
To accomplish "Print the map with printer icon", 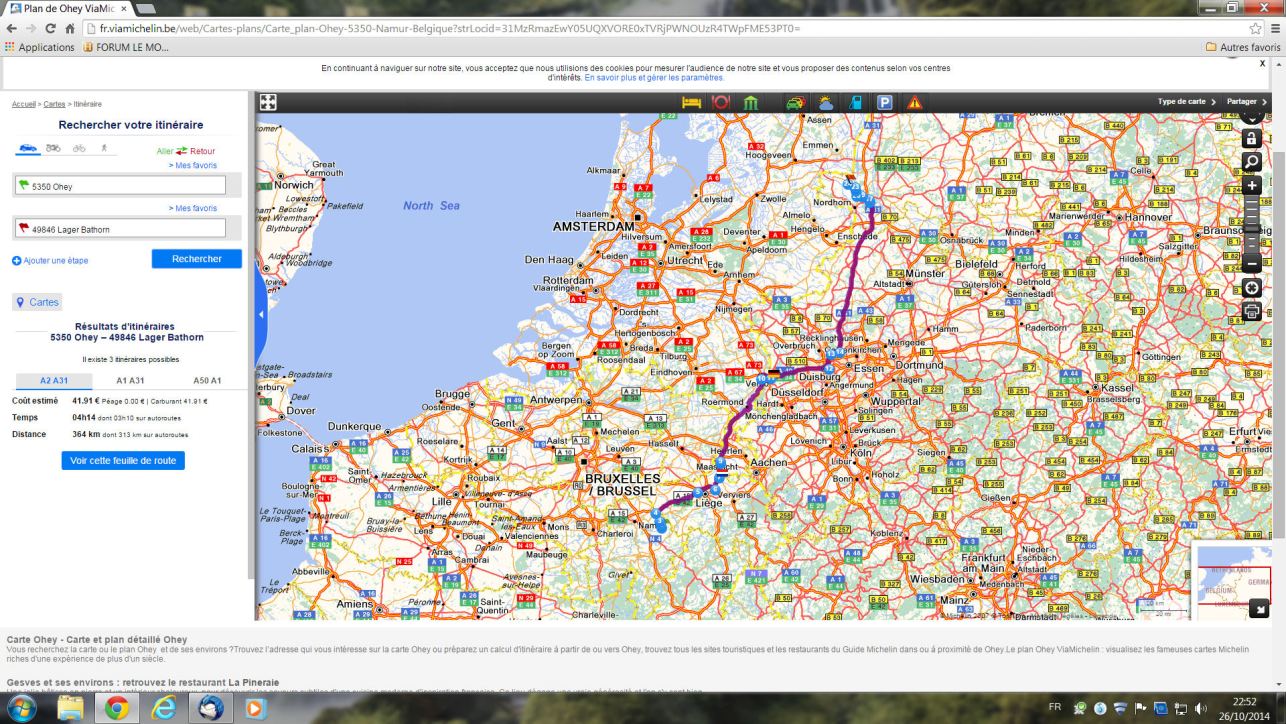I will [1251, 311].
